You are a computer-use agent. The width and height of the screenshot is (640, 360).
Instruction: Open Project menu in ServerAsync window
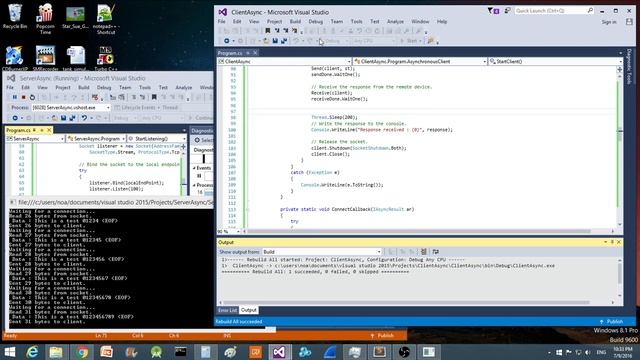click(x=63, y=87)
